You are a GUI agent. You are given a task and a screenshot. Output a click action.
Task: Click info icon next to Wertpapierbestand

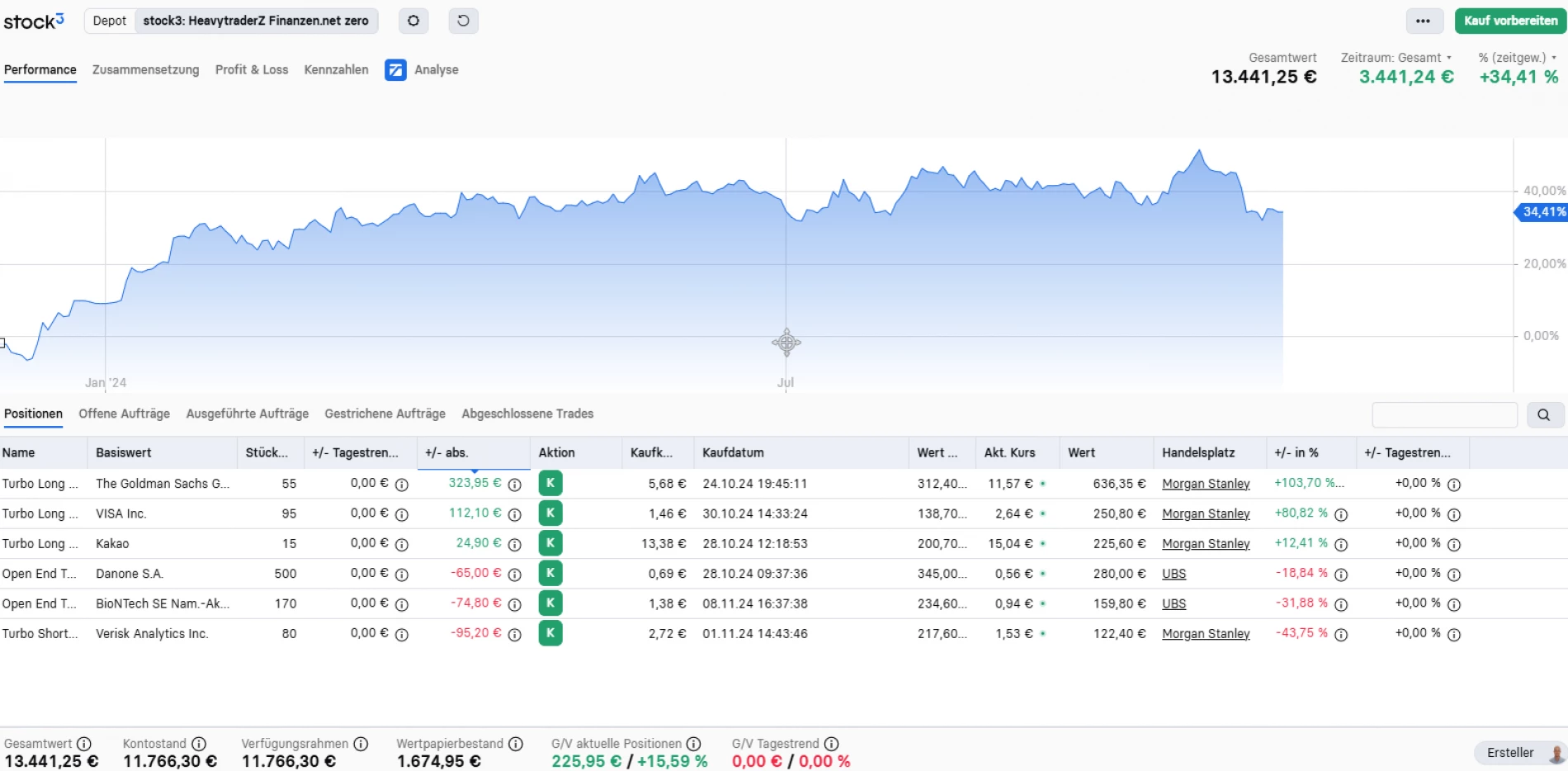click(x=516, y=744)
